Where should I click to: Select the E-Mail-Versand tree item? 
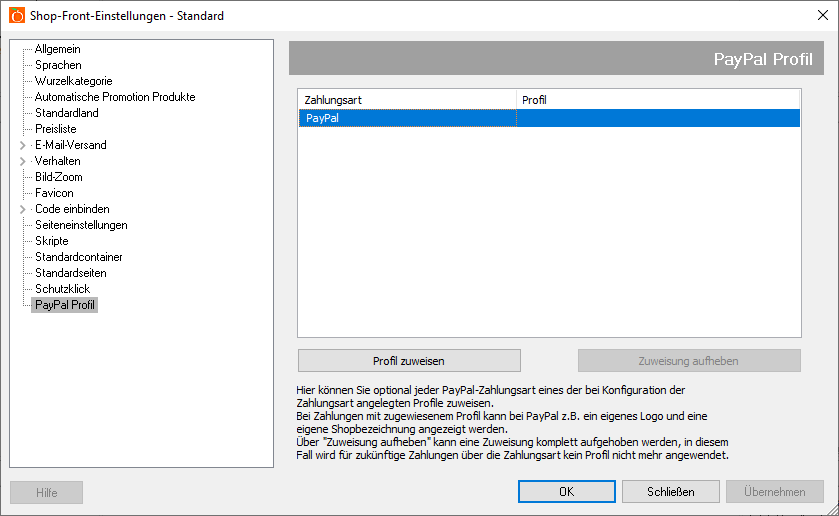point(71,145)
